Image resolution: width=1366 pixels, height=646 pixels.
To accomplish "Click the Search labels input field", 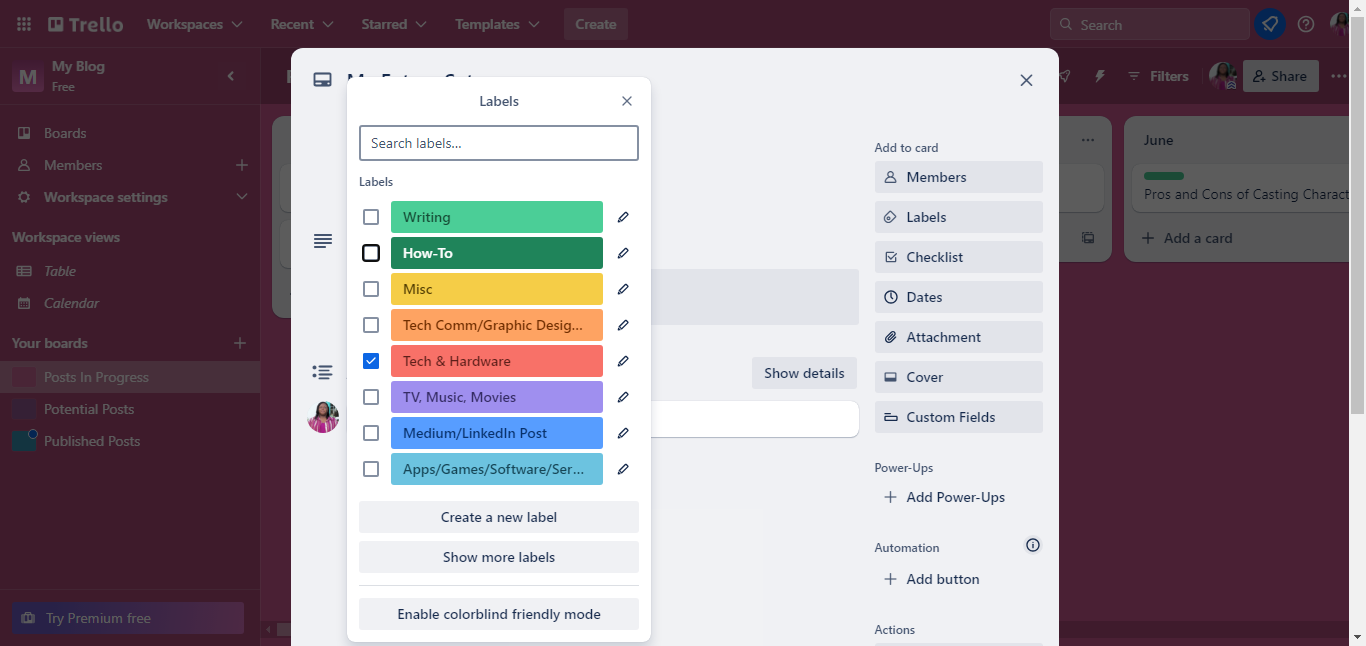I will pyautogui.click(x=498, y=143).
